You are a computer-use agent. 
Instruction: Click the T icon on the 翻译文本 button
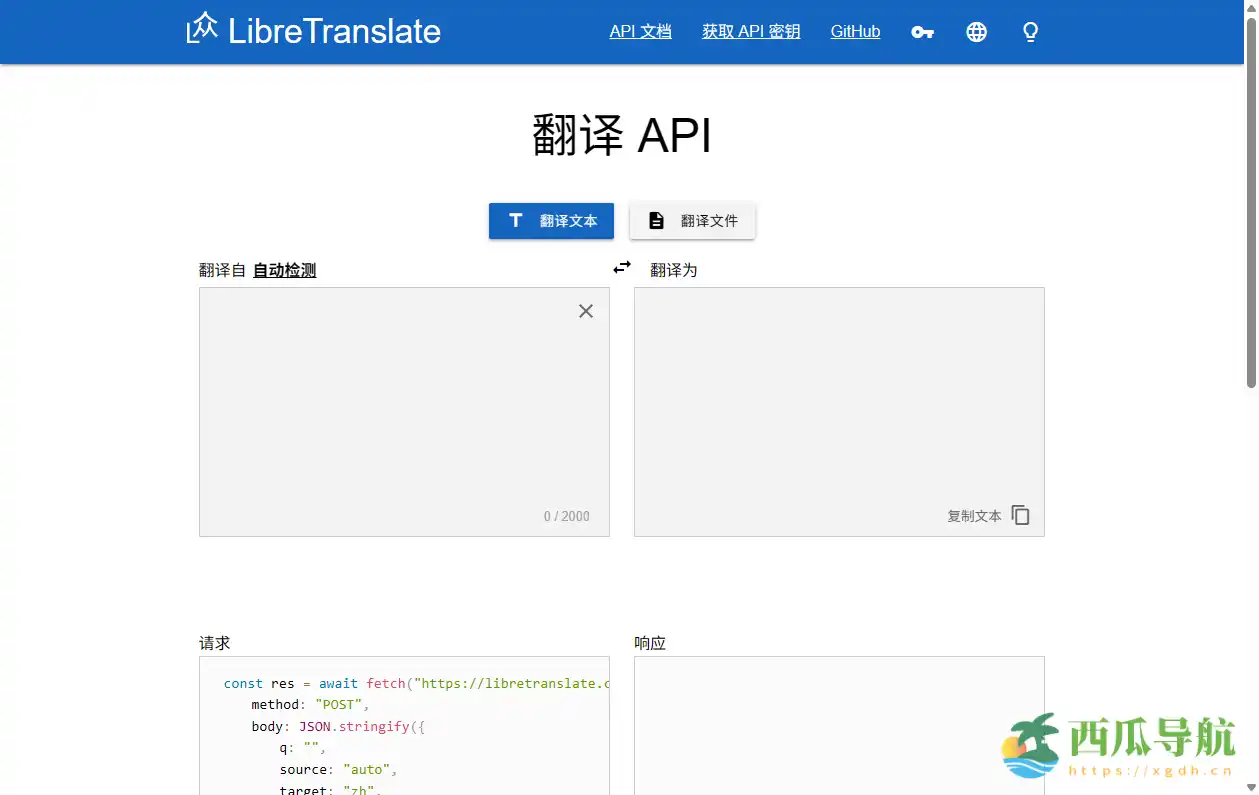pyautogui.click(x=515, y=220)
